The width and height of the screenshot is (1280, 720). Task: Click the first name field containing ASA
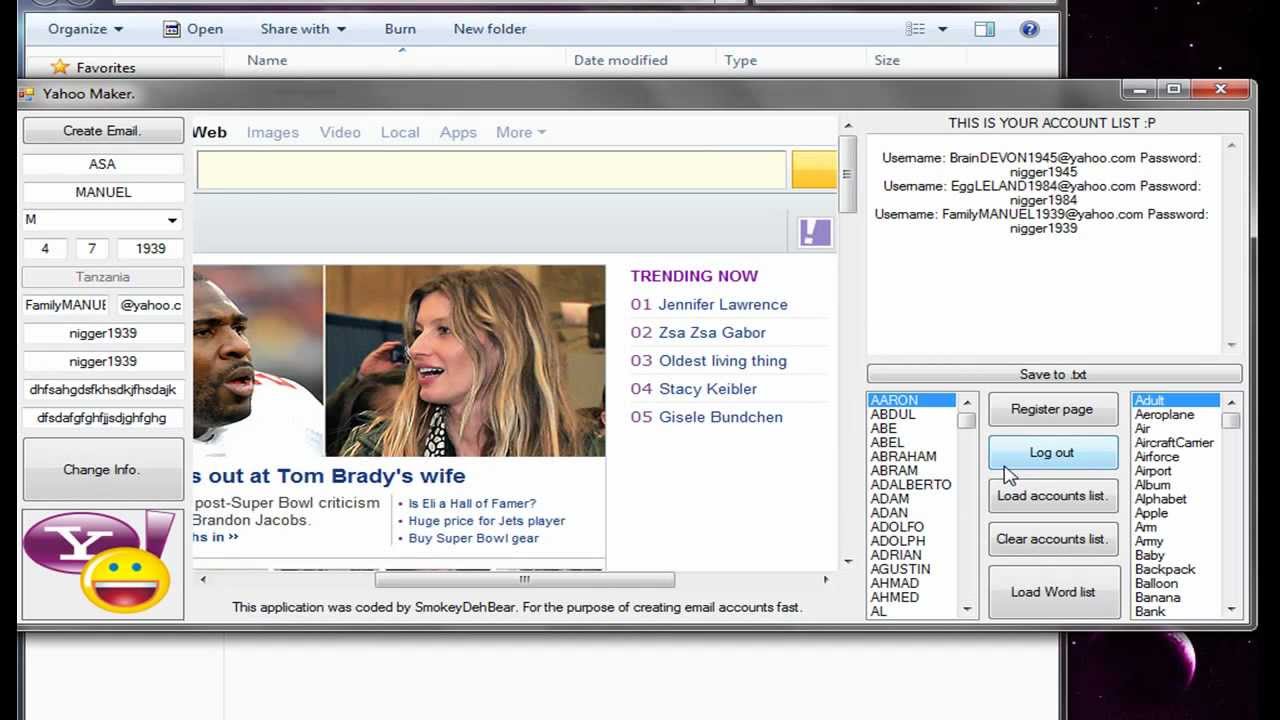102,164
